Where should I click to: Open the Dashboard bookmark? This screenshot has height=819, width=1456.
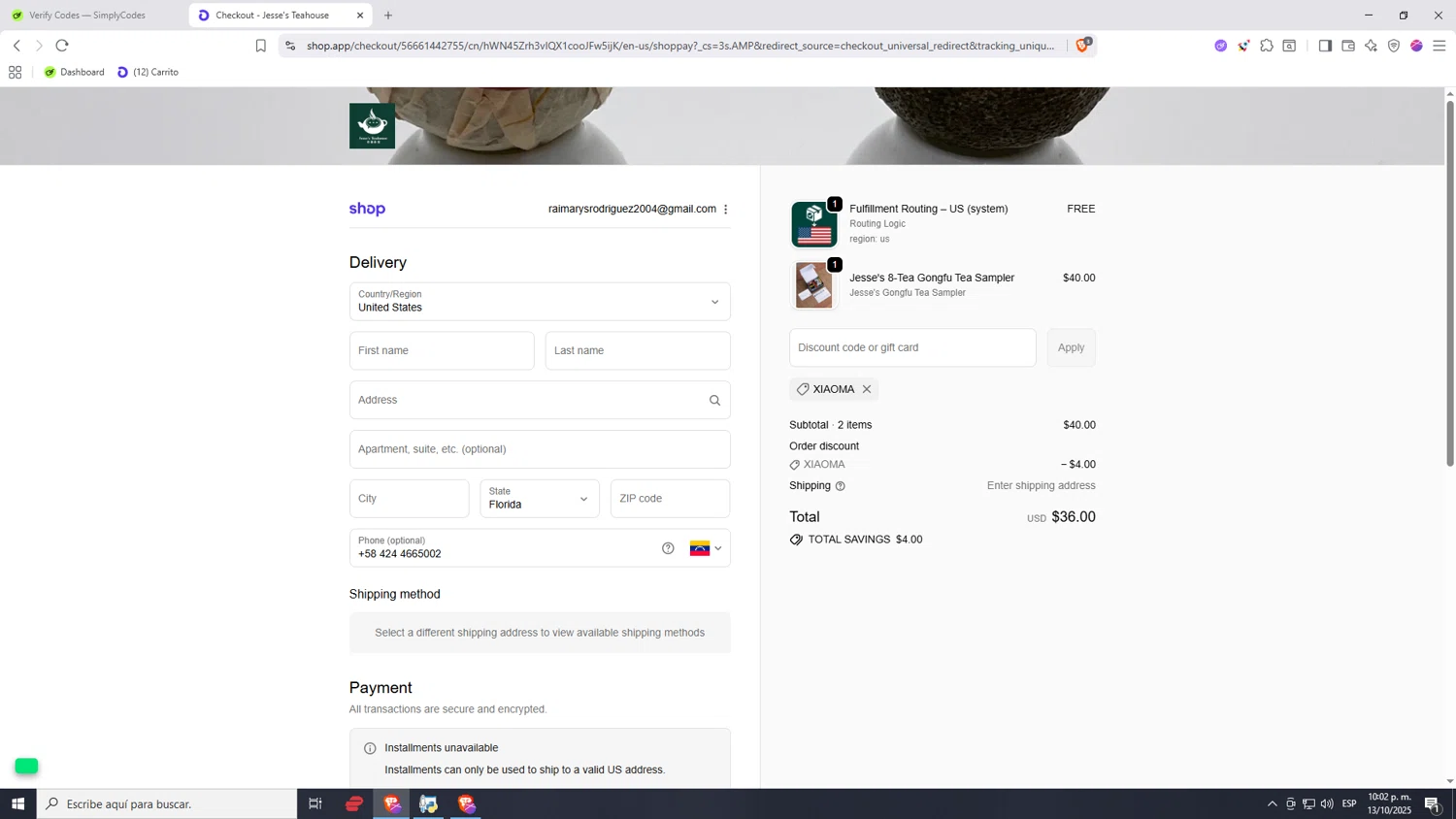[75, 72]
